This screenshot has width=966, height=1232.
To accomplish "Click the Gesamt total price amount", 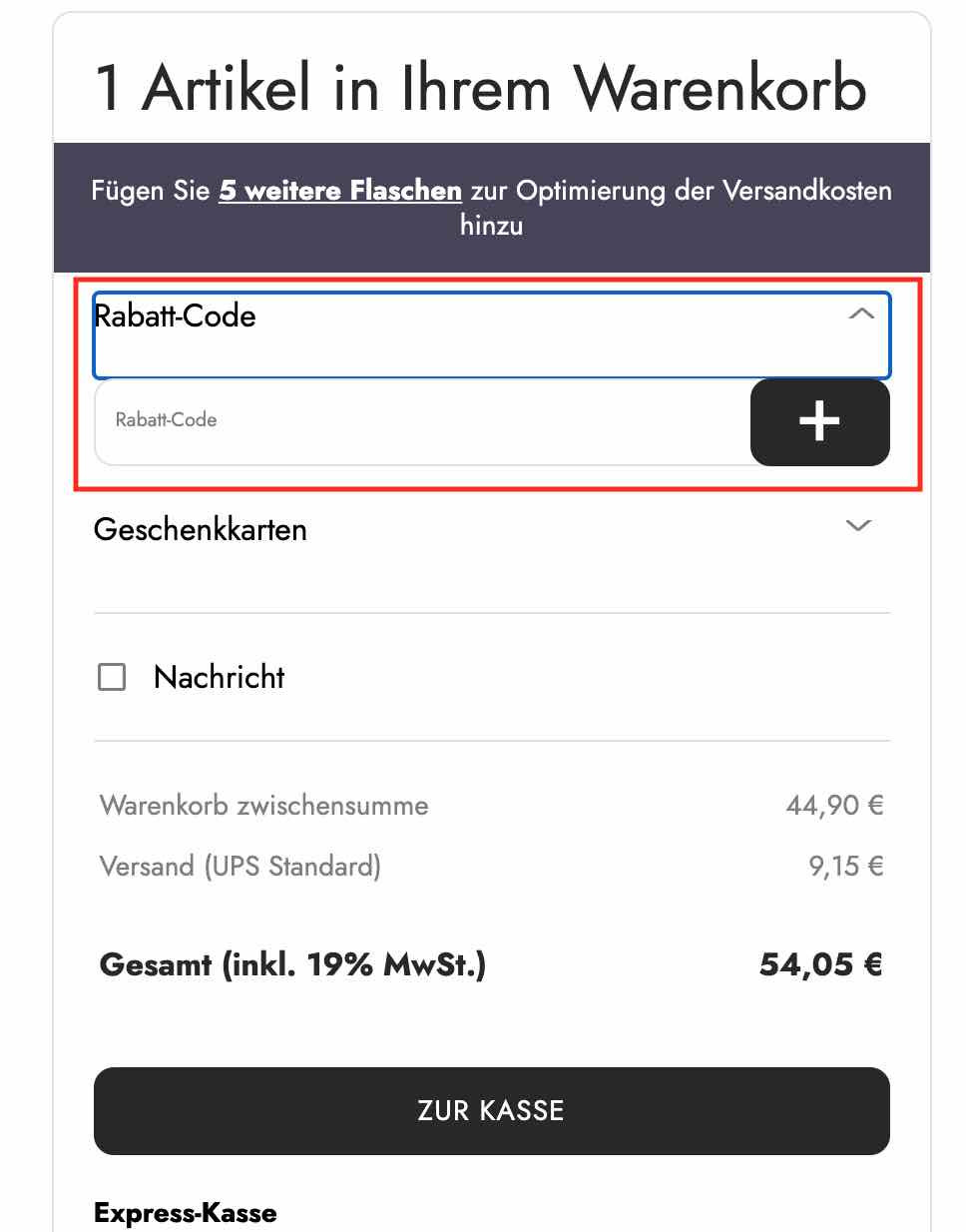I will tap(820, 963).
